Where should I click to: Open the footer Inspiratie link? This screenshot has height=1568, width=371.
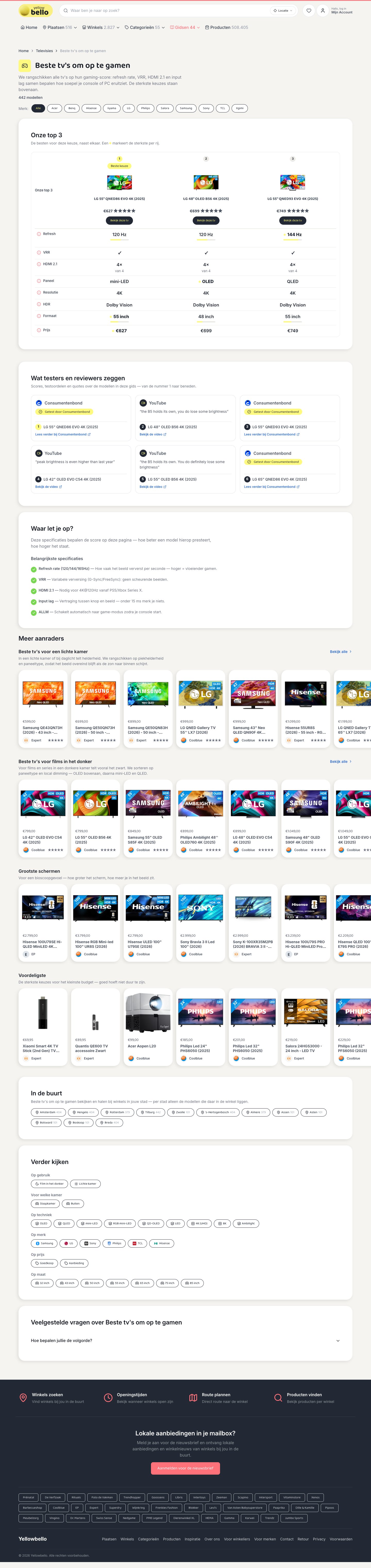coord(192,1539)
